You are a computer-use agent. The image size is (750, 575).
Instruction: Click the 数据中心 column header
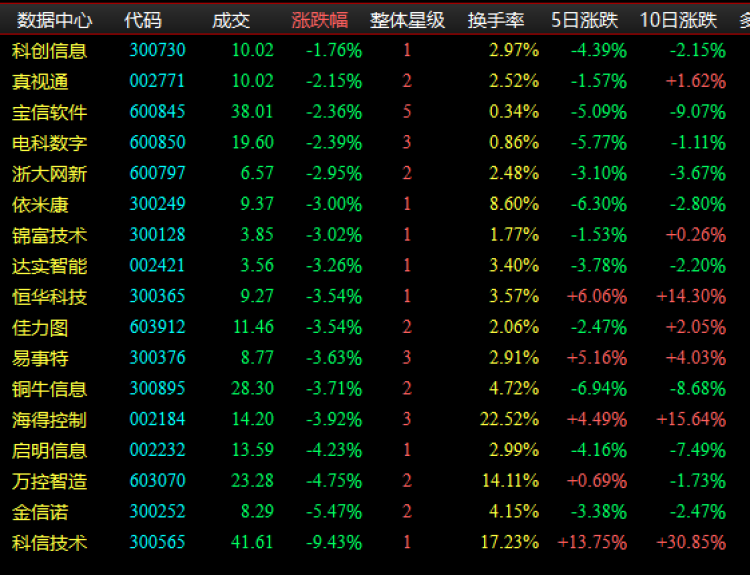click(55, 21)
